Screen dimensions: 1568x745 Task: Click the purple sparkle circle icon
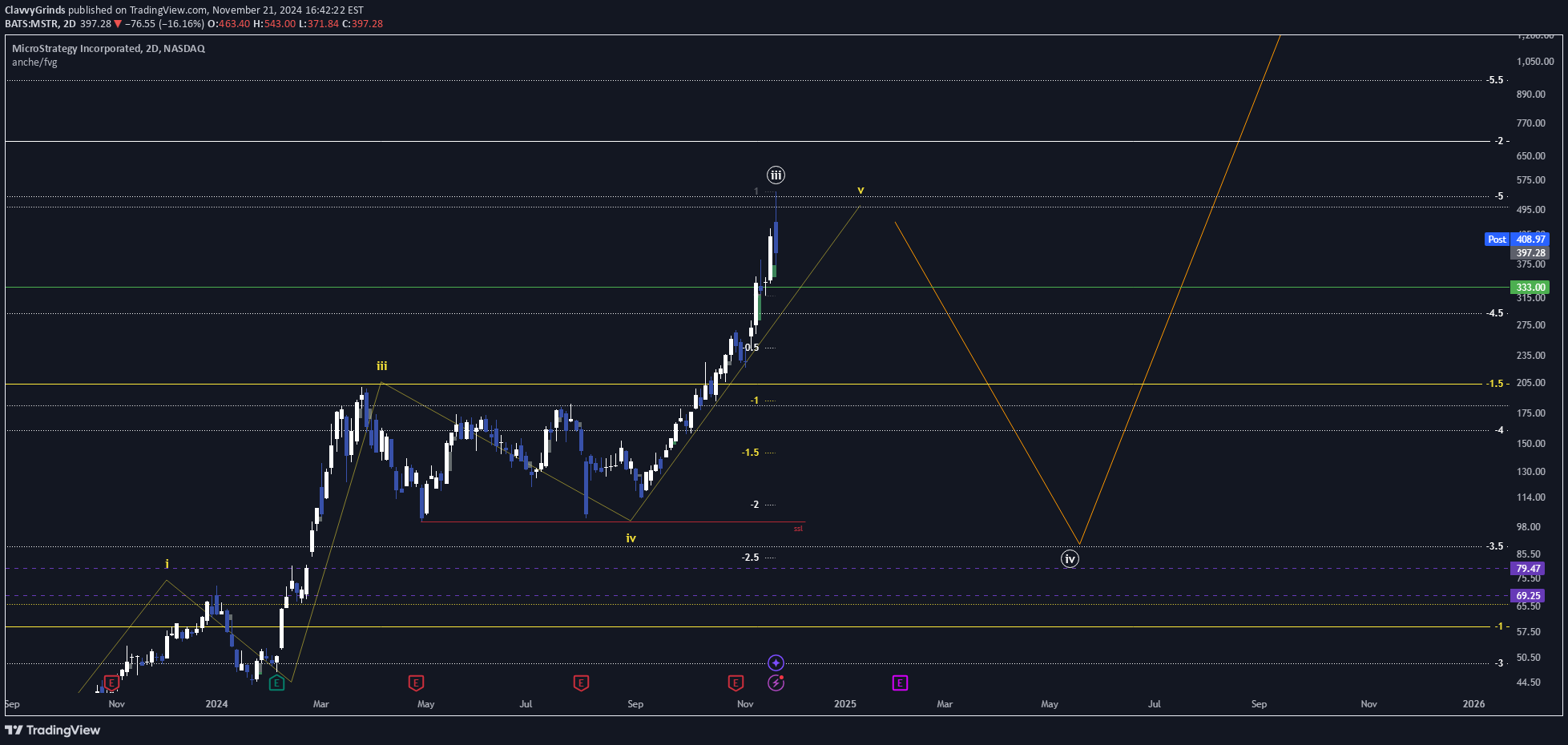(x=776, y=662)
